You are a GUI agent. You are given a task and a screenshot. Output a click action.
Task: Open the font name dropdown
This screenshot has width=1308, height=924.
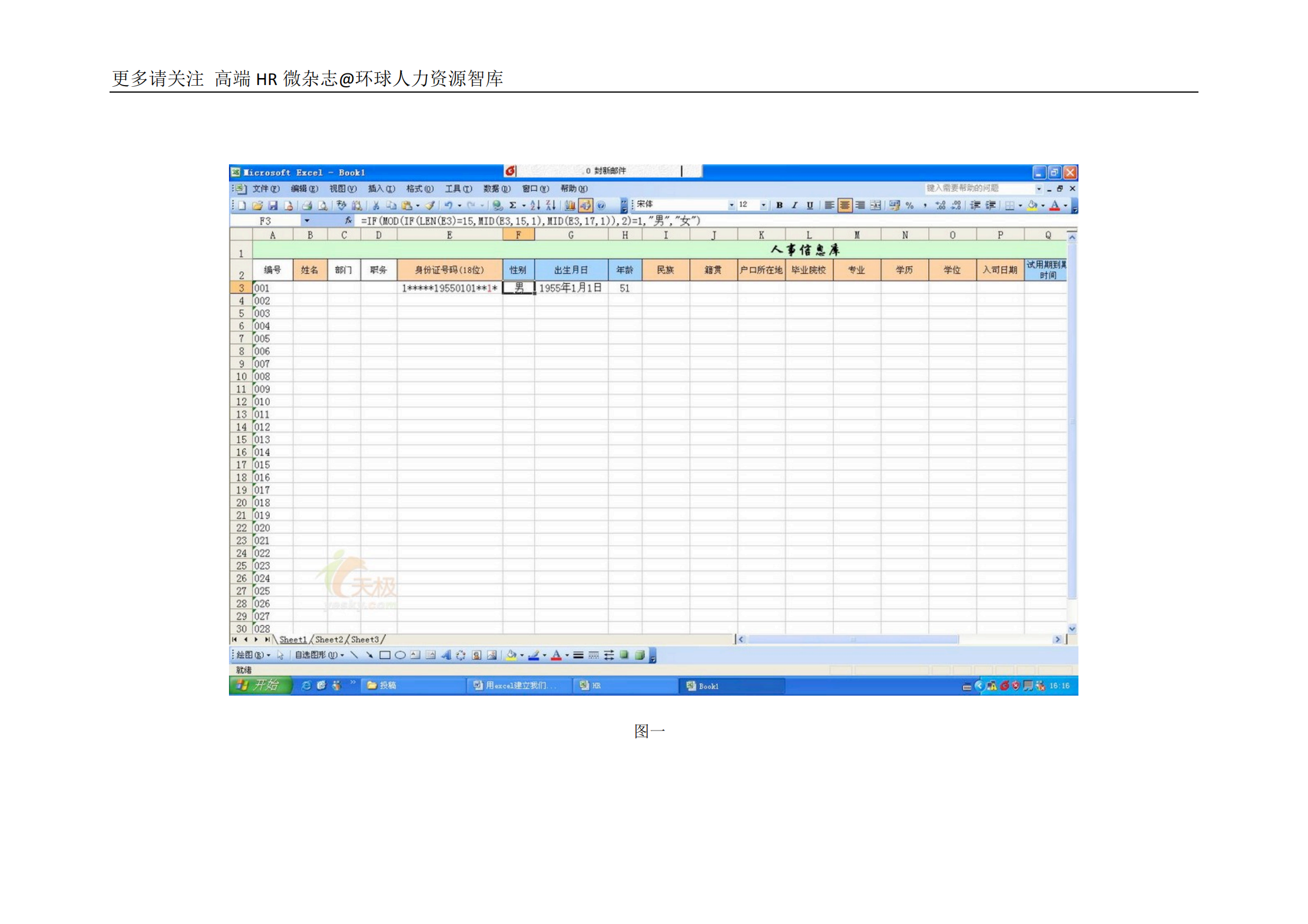[x=732, y=205]
